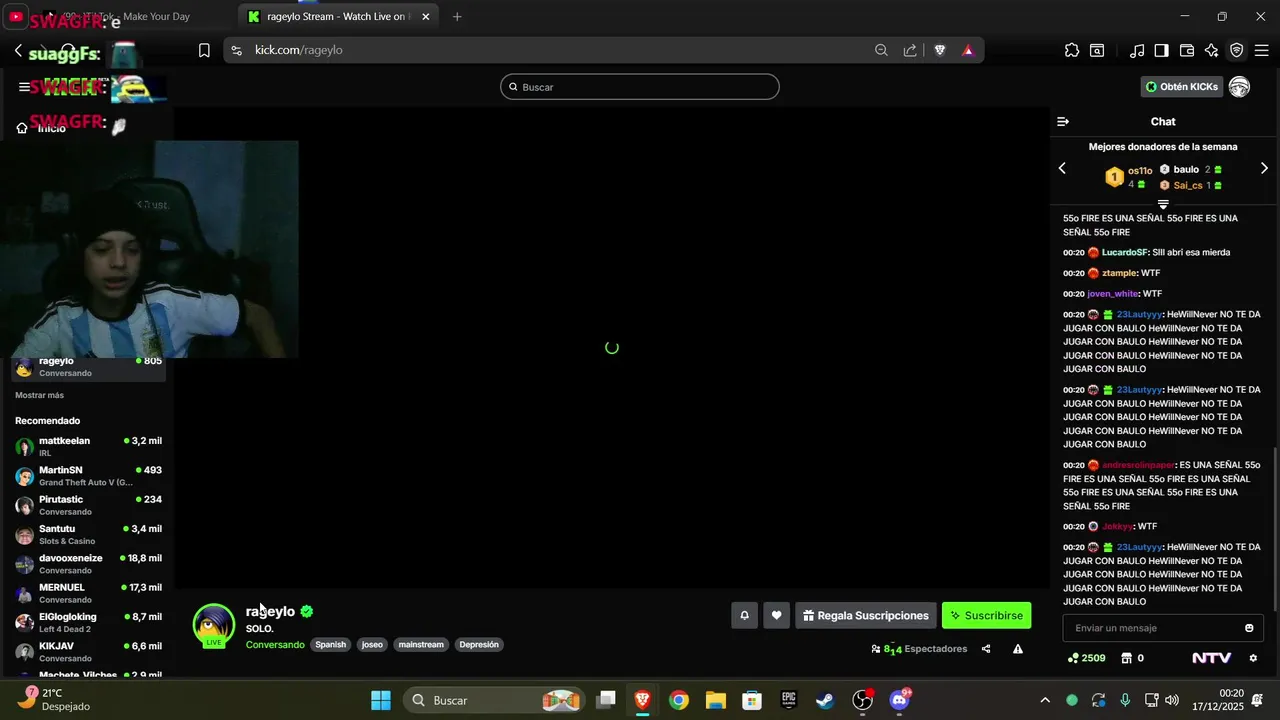Image resolution: width=1280 pixels, height=720 pixels.
Task: Collapse the chat panel arrow icon
Action: 1063,121
